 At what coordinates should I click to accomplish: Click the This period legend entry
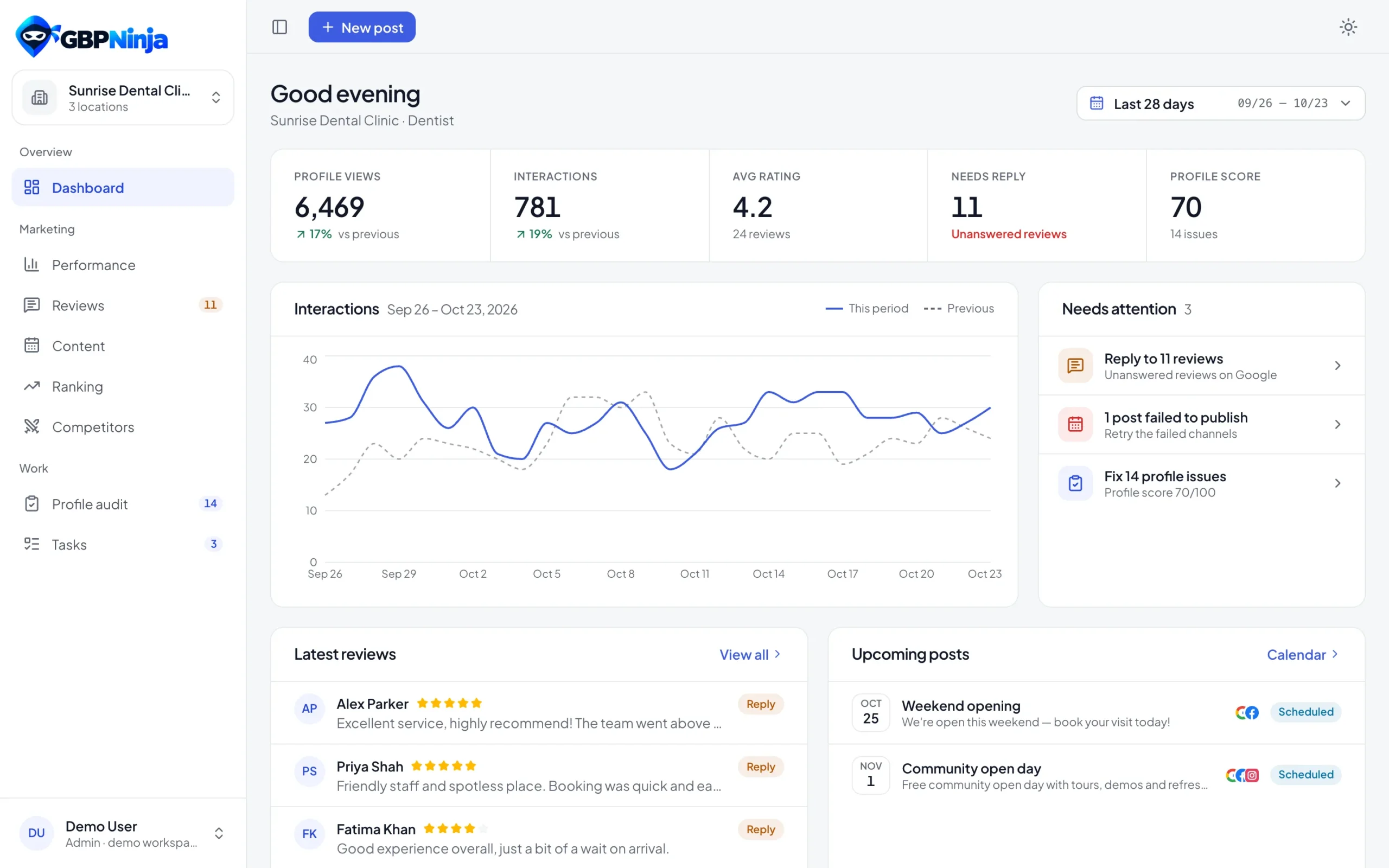866,308
